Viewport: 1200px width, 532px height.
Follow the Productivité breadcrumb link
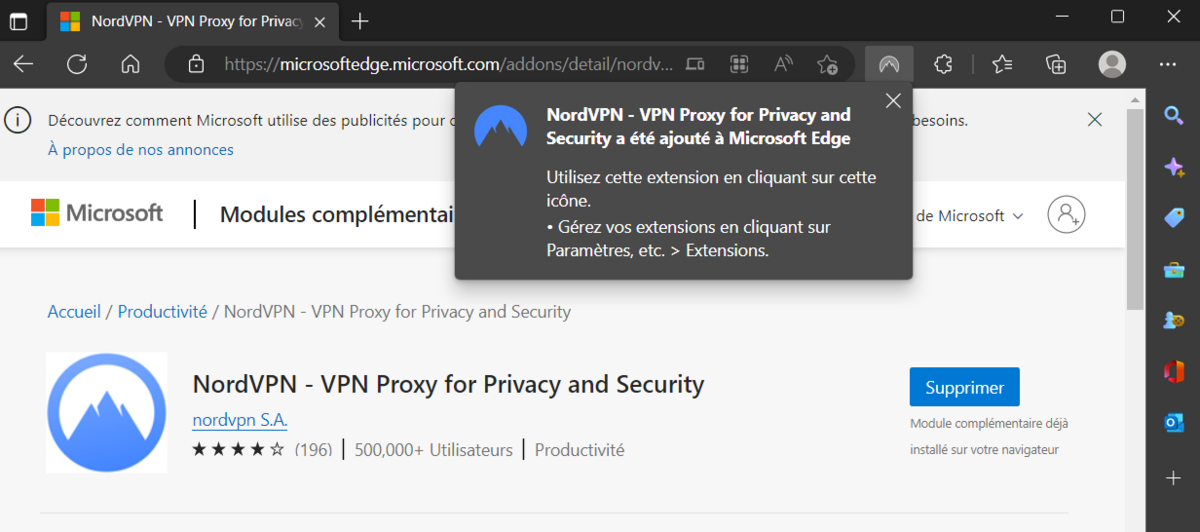click(x=162, y=312)
